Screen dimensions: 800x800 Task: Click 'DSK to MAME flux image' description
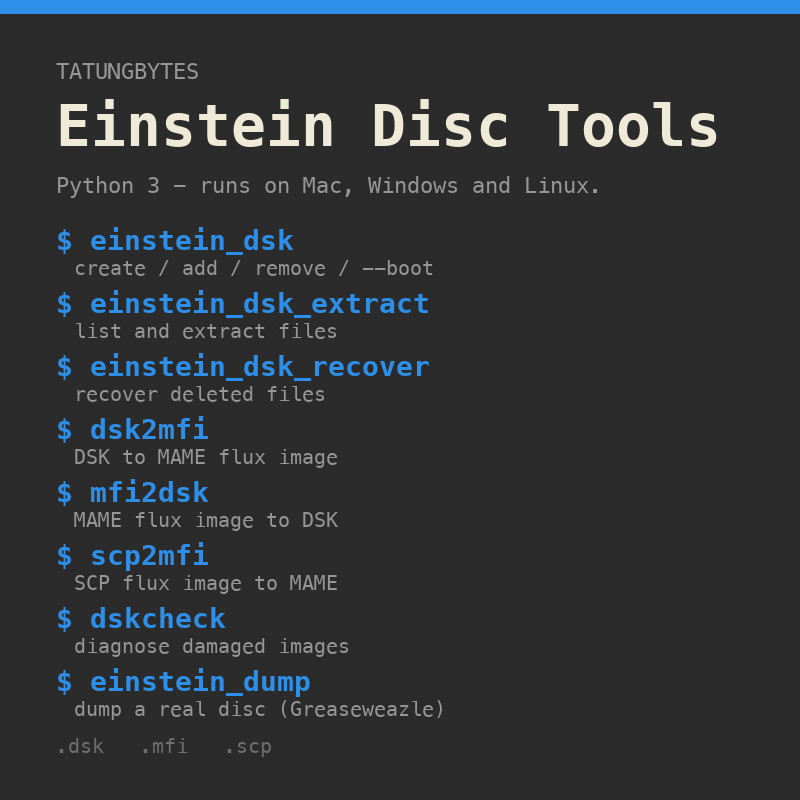point(206,458)
